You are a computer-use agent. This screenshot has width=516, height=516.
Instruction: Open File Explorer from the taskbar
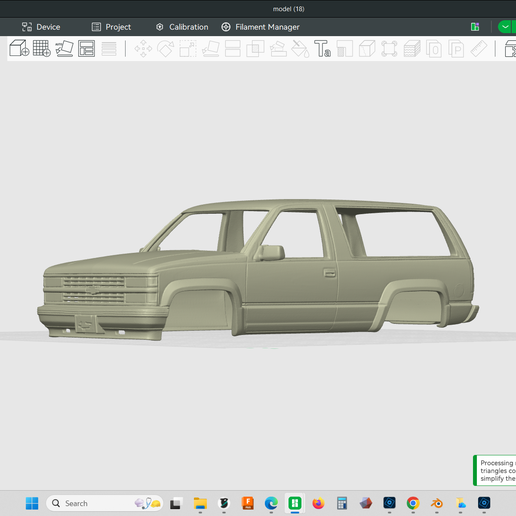(x=200, y=503)
